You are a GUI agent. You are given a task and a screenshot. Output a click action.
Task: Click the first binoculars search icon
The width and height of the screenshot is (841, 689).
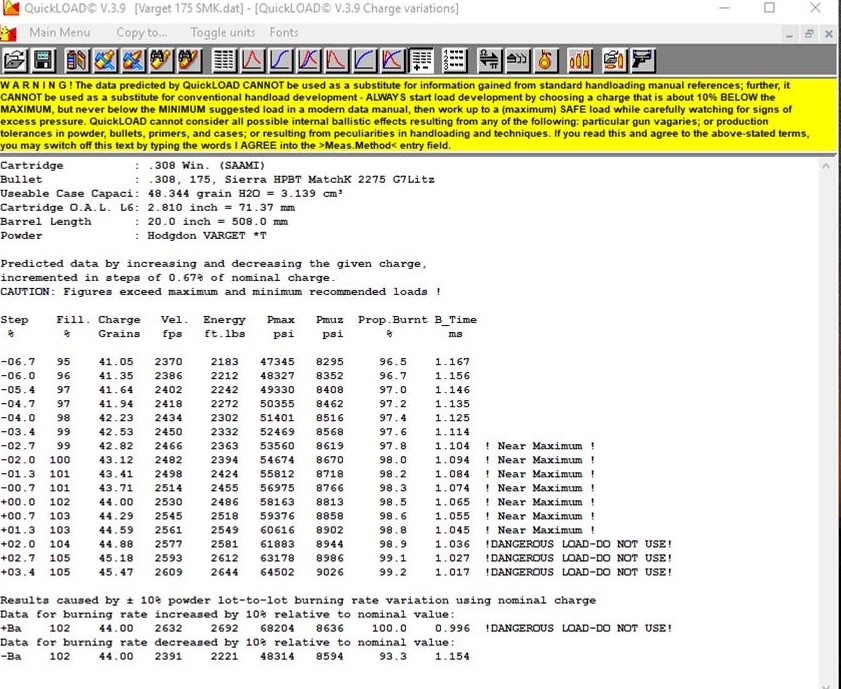point(161,60)
